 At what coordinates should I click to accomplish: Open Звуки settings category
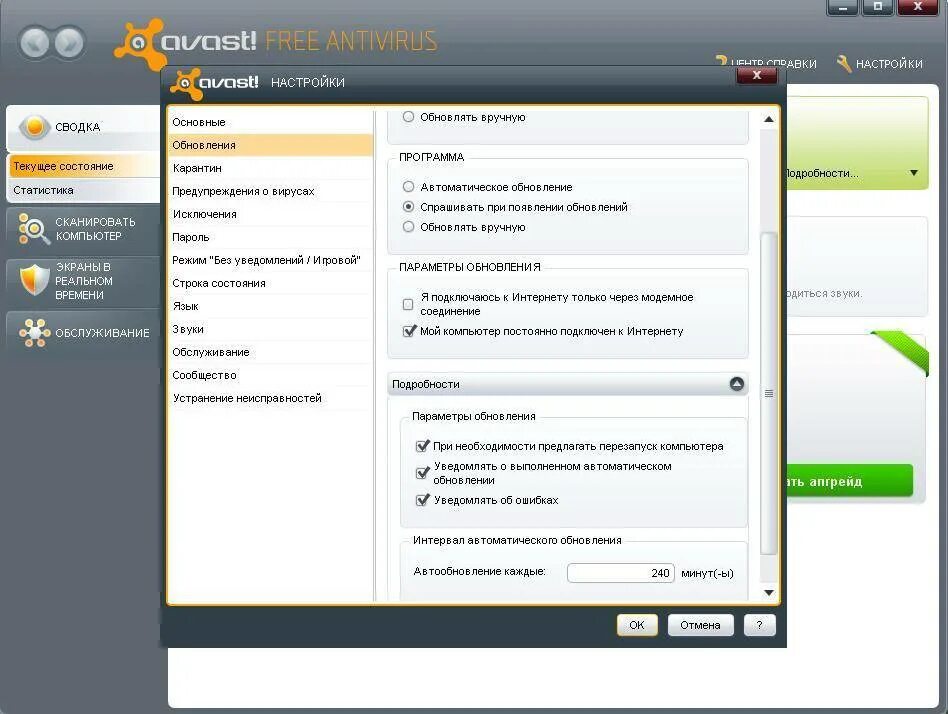pos(270,329)
